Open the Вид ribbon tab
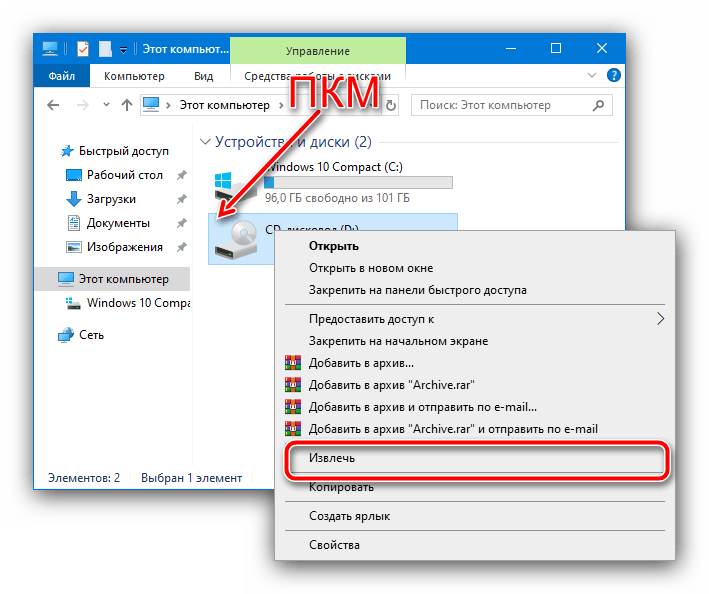Viewport: 709px width, 594px height. (203, 76)
